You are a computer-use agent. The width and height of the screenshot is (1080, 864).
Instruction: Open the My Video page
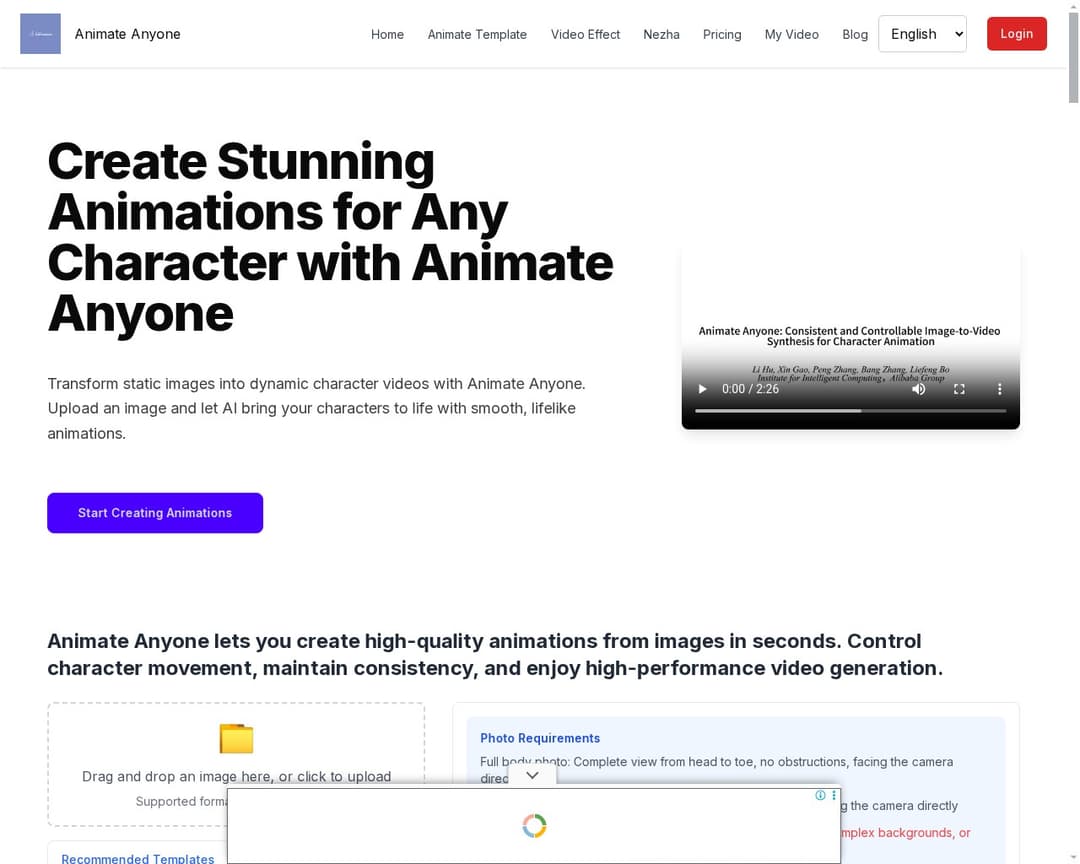tap(791, 34)
